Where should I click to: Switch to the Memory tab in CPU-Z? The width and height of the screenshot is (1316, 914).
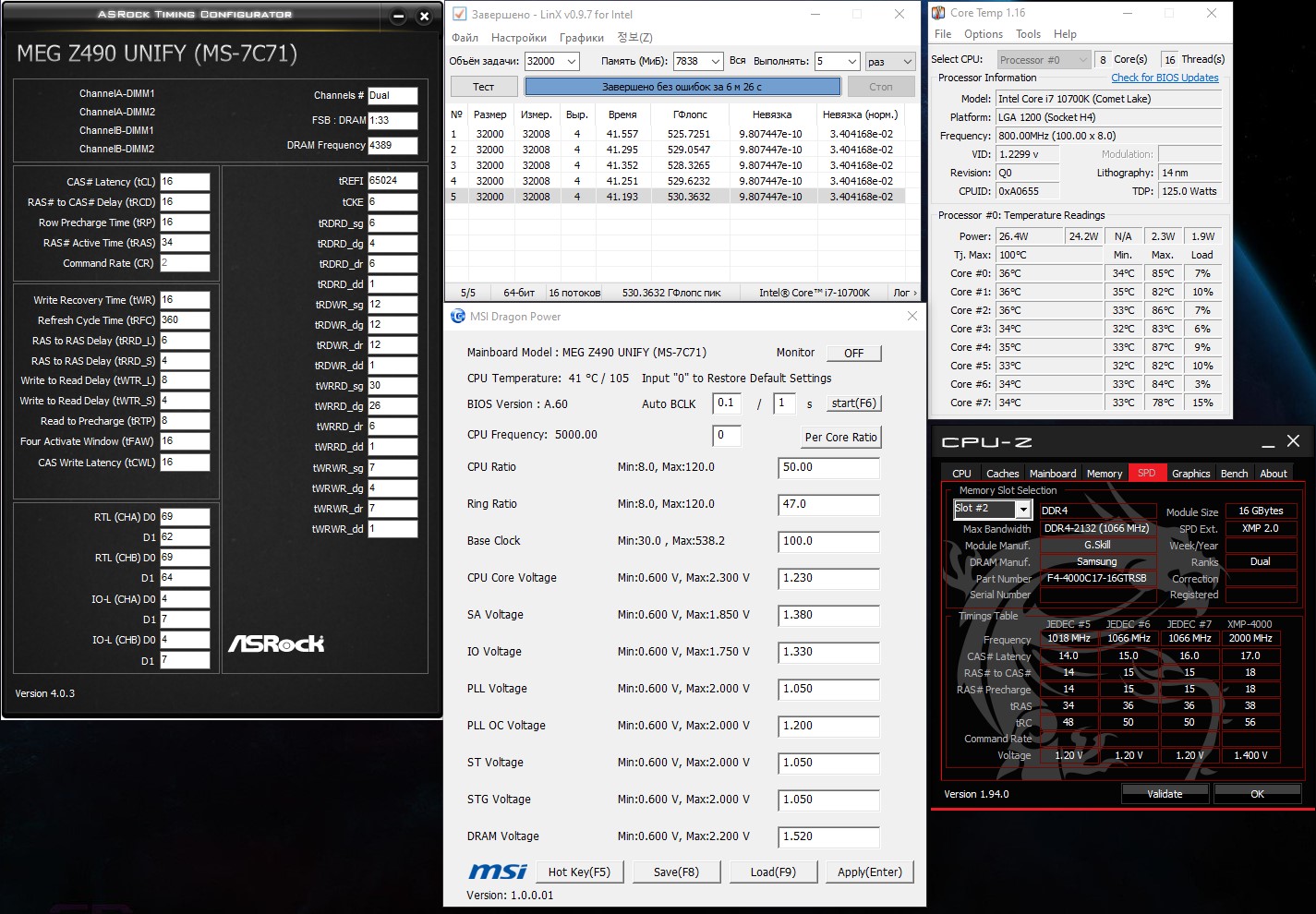[1105, 473]
